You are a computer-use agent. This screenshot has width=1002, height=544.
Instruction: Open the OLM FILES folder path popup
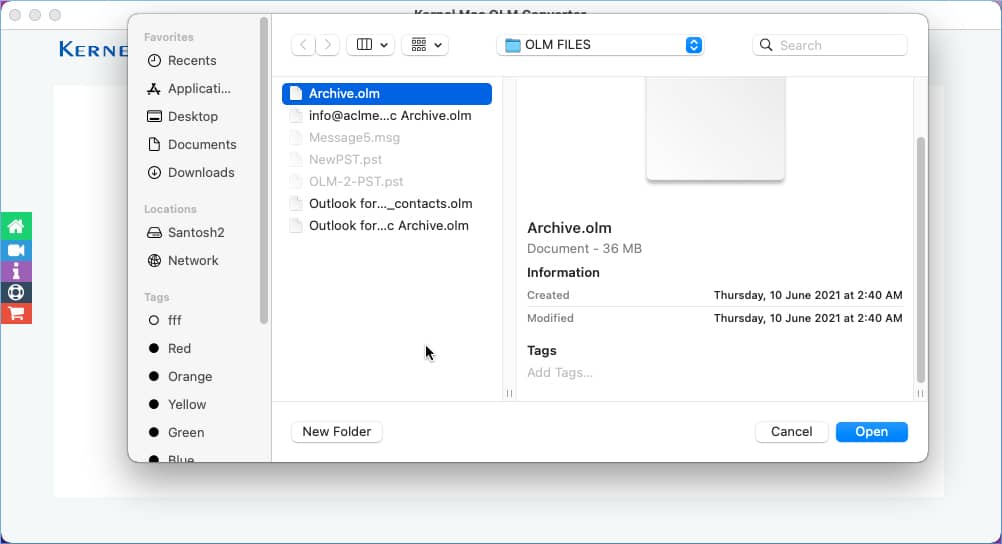[600, 45]
